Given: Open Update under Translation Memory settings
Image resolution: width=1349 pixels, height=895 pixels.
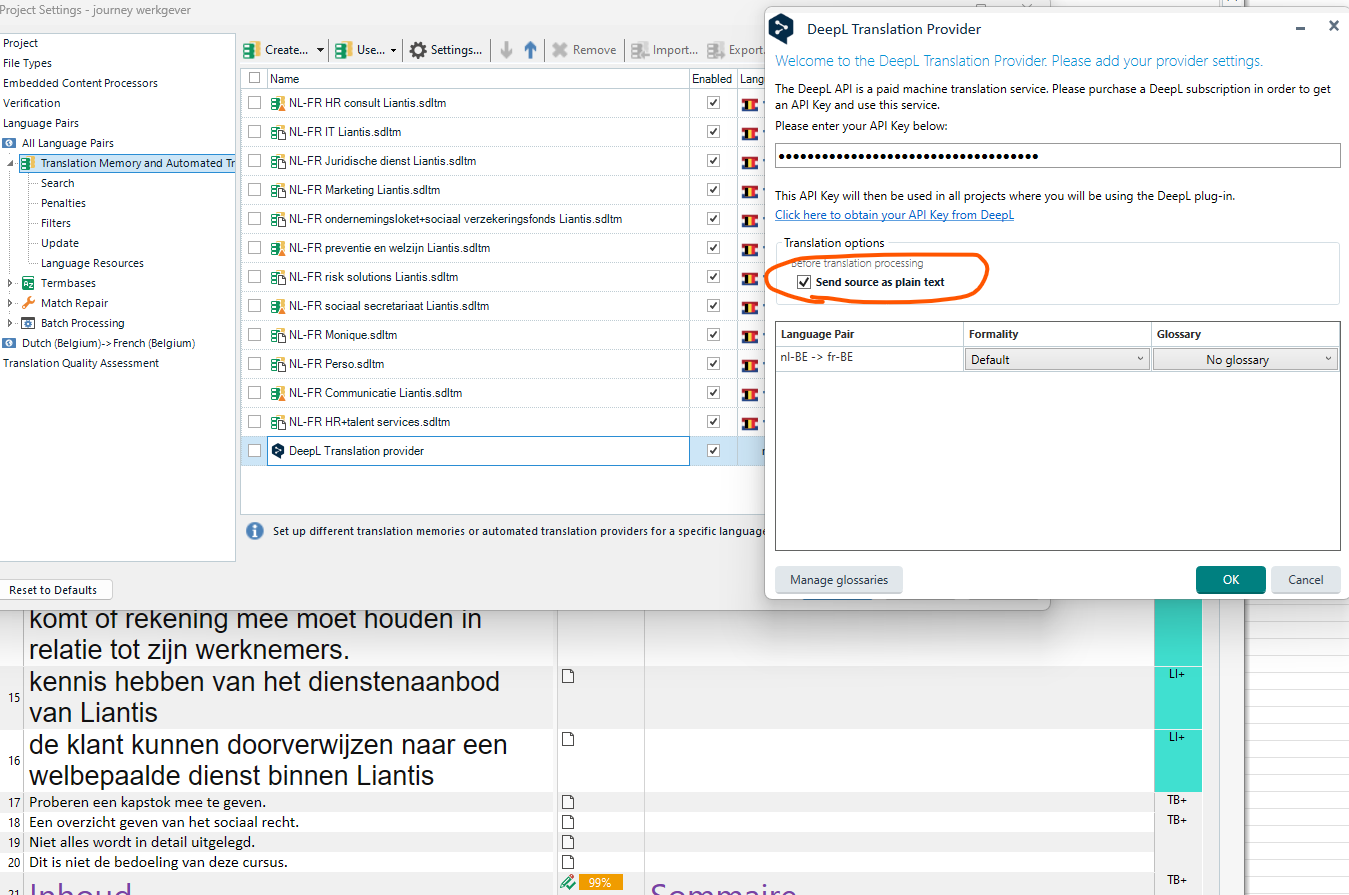Looking at the screenshot, I should (60, 243).
